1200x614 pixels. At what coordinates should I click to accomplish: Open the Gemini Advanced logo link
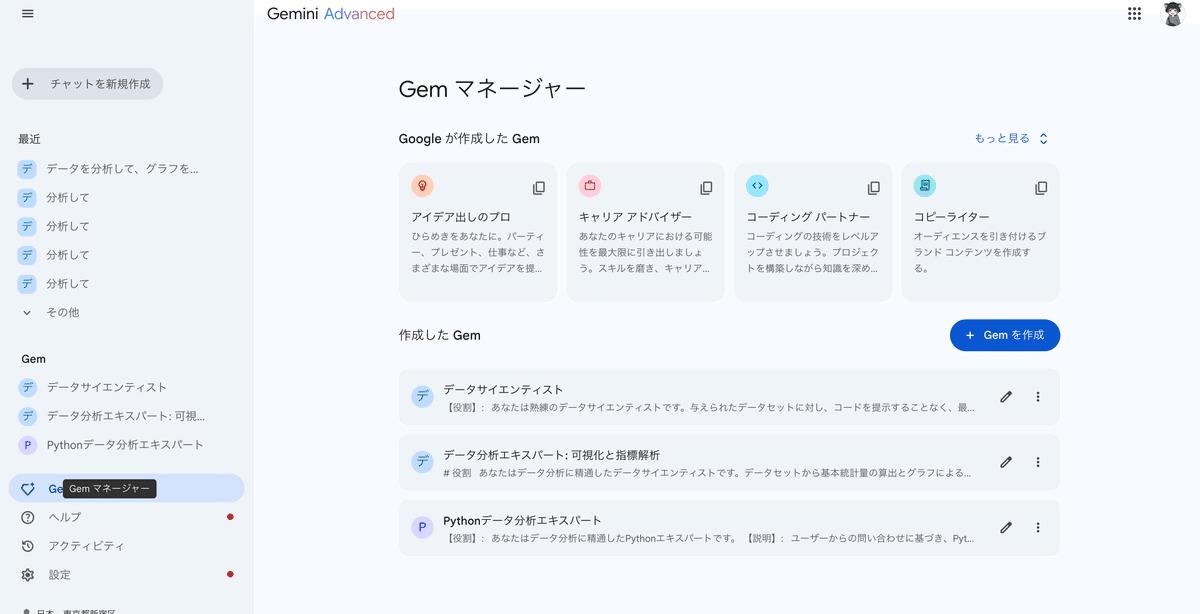(331, 14)
